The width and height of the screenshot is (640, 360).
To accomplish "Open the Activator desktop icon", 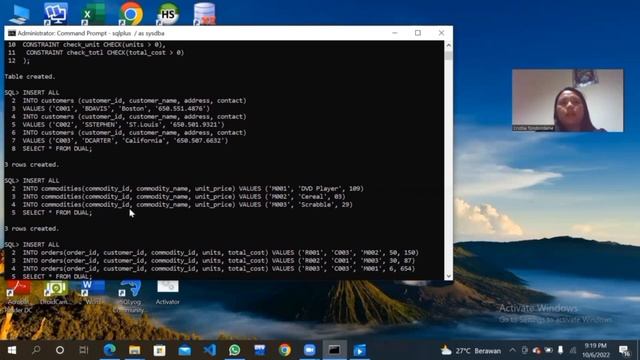I will click(167, 293).
